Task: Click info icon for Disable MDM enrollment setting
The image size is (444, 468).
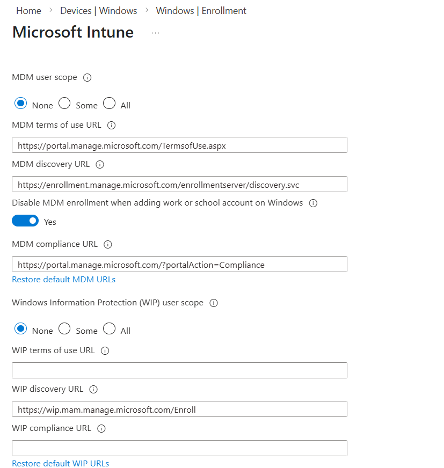Action: point(313,203)
